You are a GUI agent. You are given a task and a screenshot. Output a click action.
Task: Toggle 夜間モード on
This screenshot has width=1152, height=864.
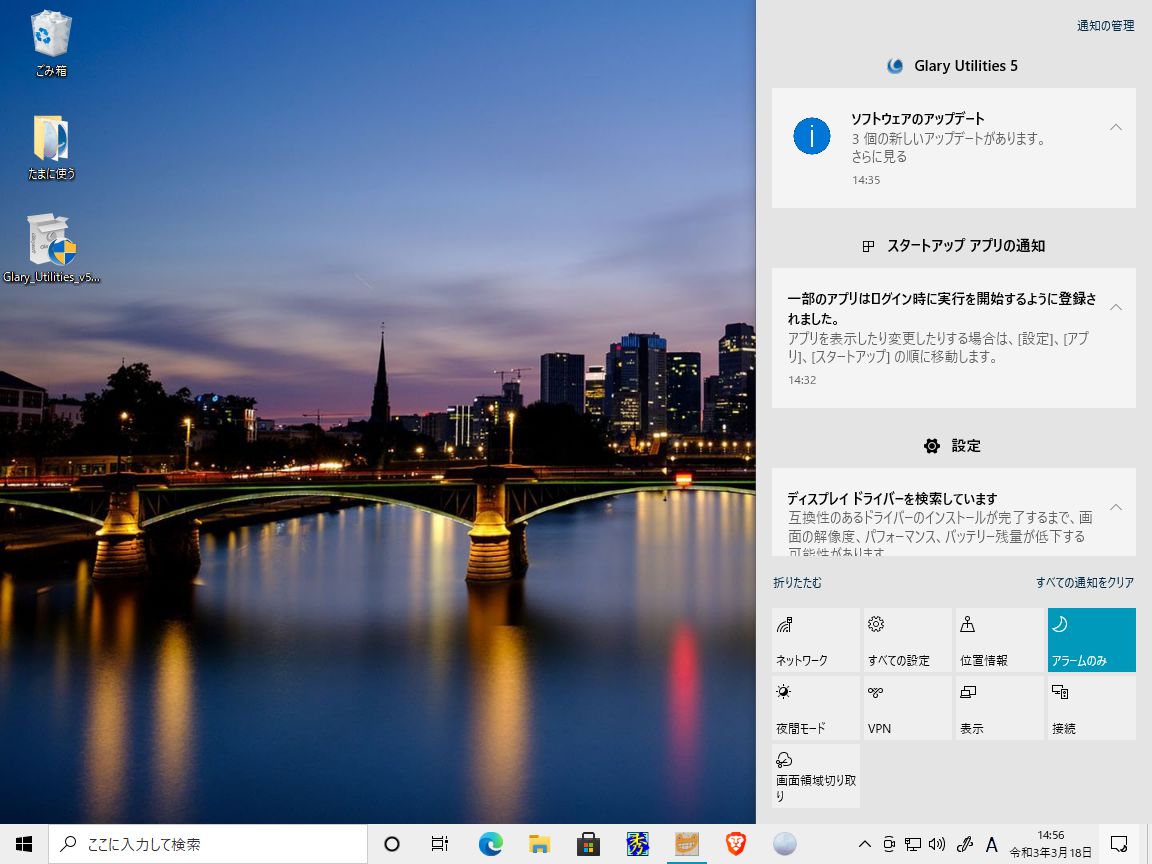click(814, 707)
